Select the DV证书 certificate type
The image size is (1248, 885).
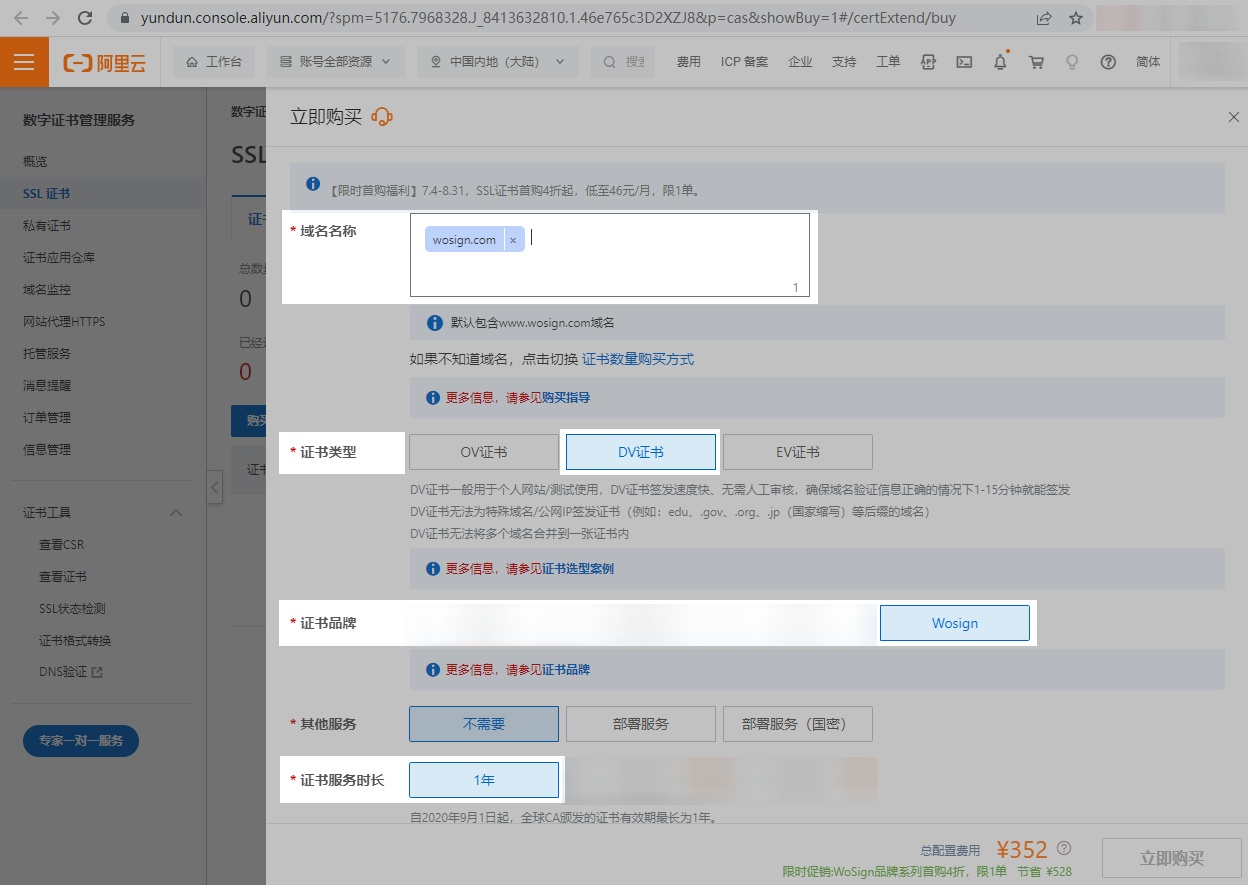(x=640, y=451)
